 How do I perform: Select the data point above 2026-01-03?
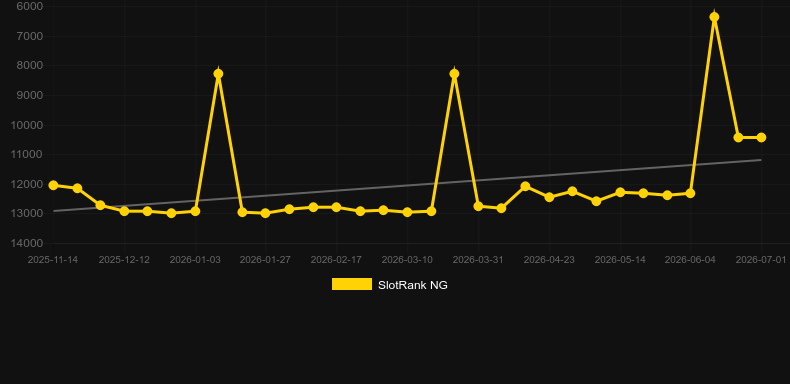click(x=195, y=211)
